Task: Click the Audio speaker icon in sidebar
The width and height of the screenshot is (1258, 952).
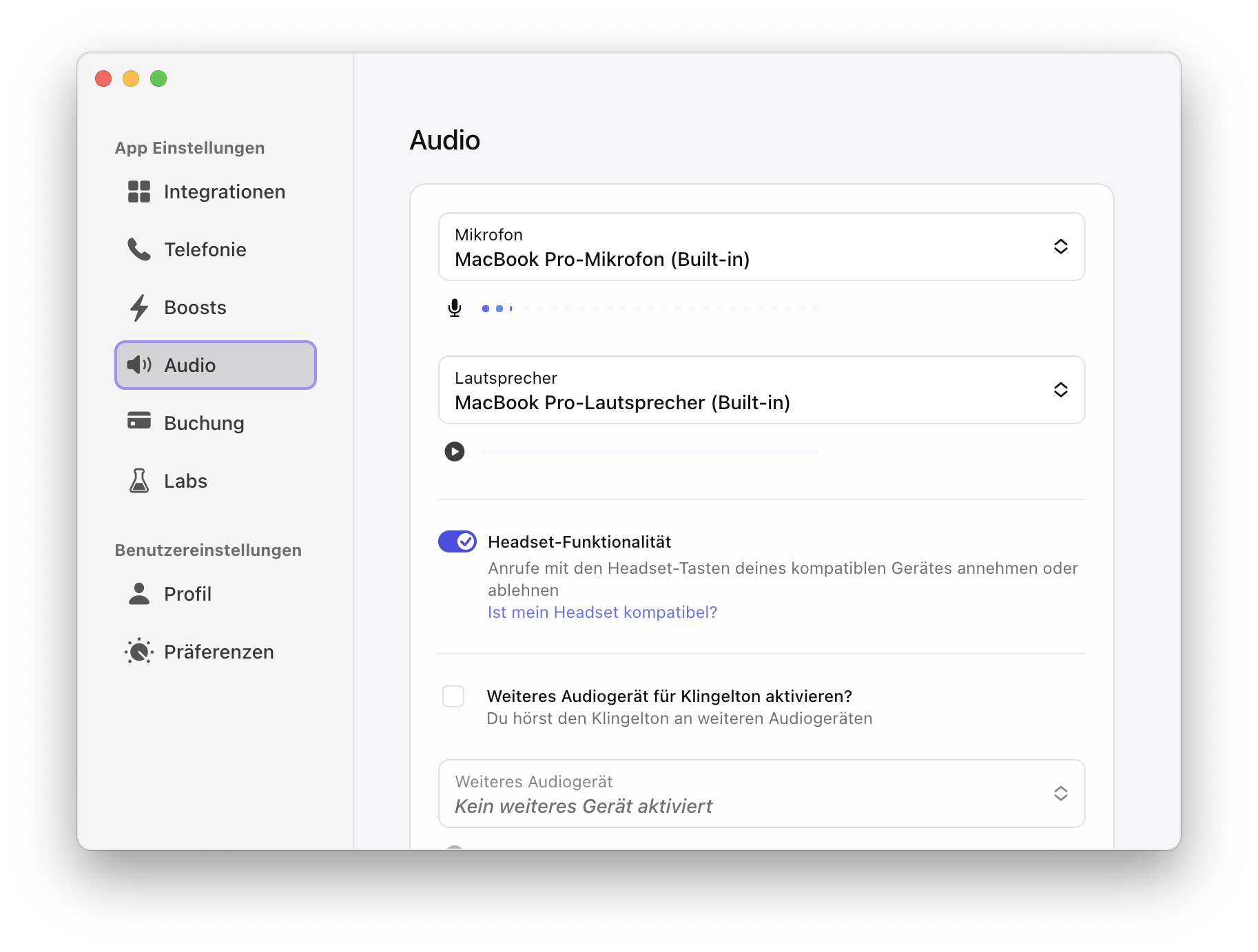Action: coord(139,365)
